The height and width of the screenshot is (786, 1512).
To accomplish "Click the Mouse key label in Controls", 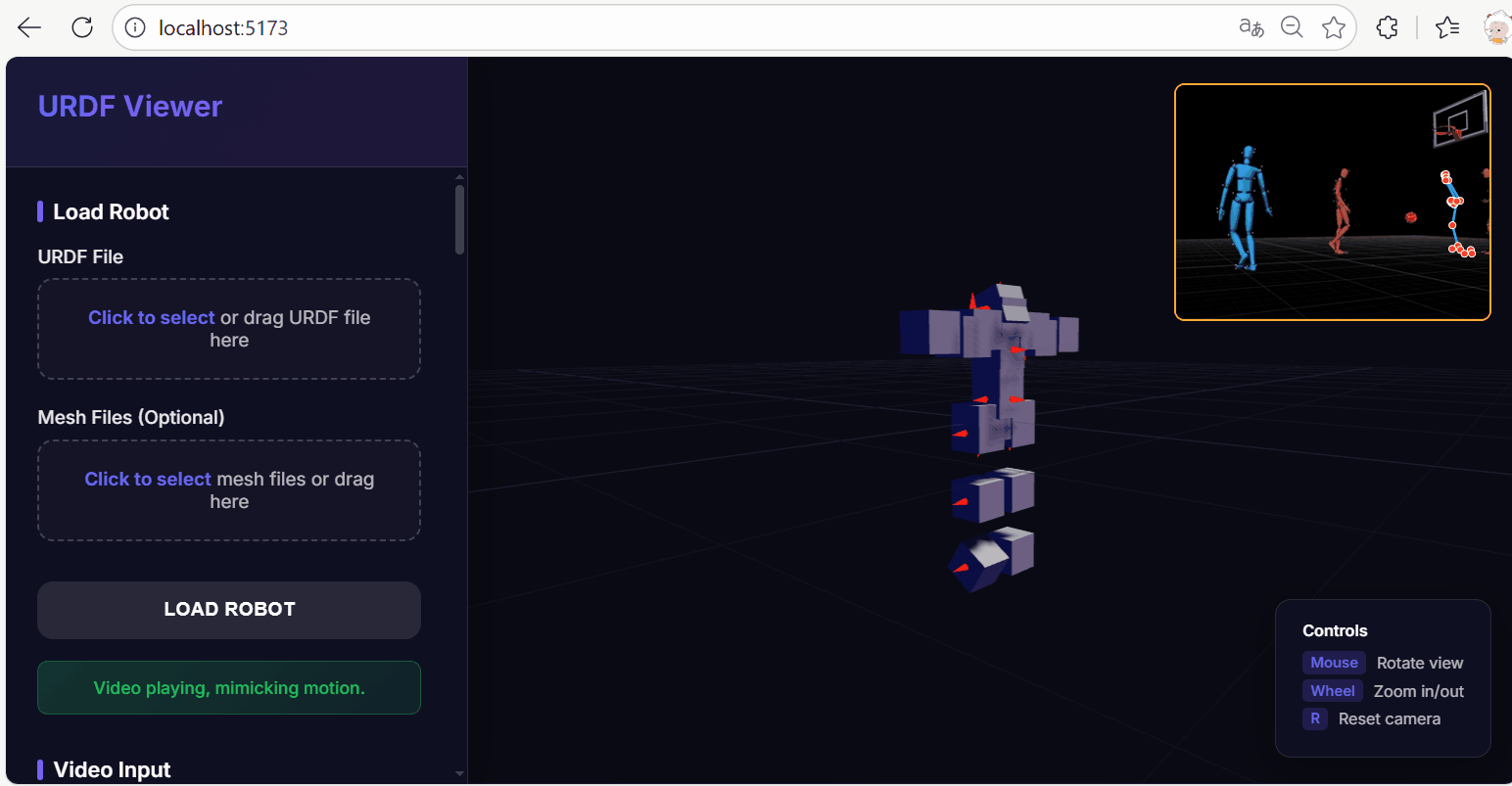I will point(1334,663).
